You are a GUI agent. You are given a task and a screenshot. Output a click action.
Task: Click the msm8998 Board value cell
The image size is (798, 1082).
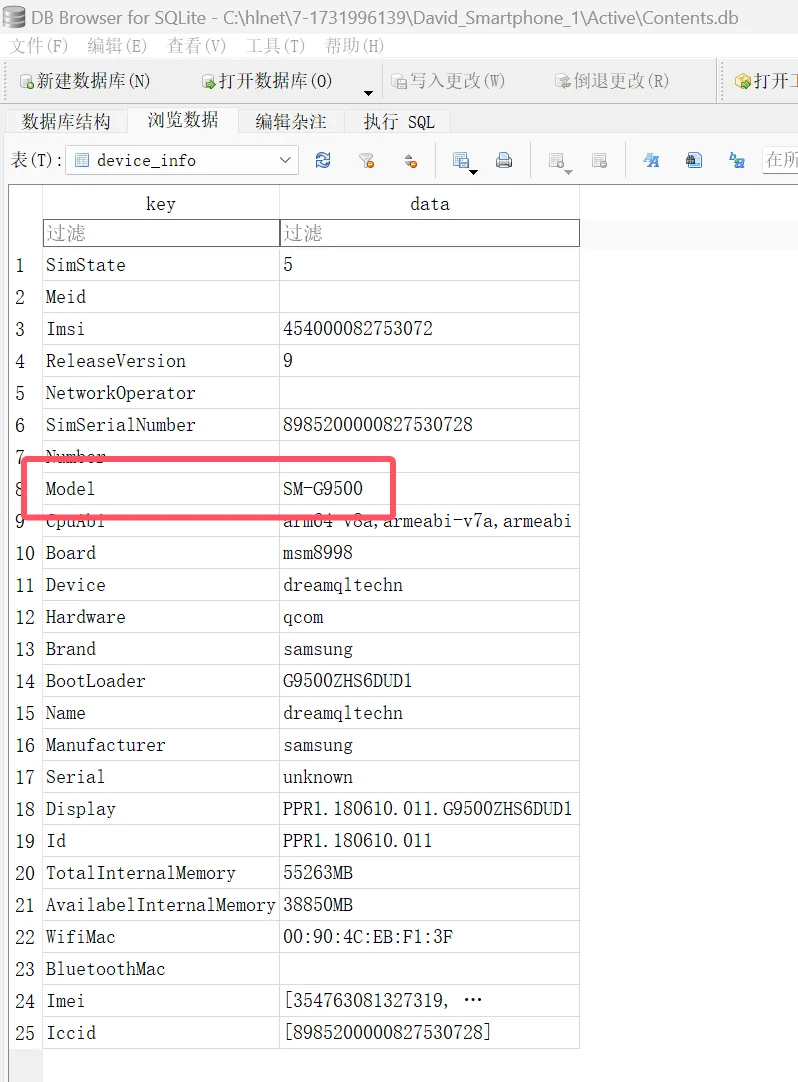(x=429, y=553)
